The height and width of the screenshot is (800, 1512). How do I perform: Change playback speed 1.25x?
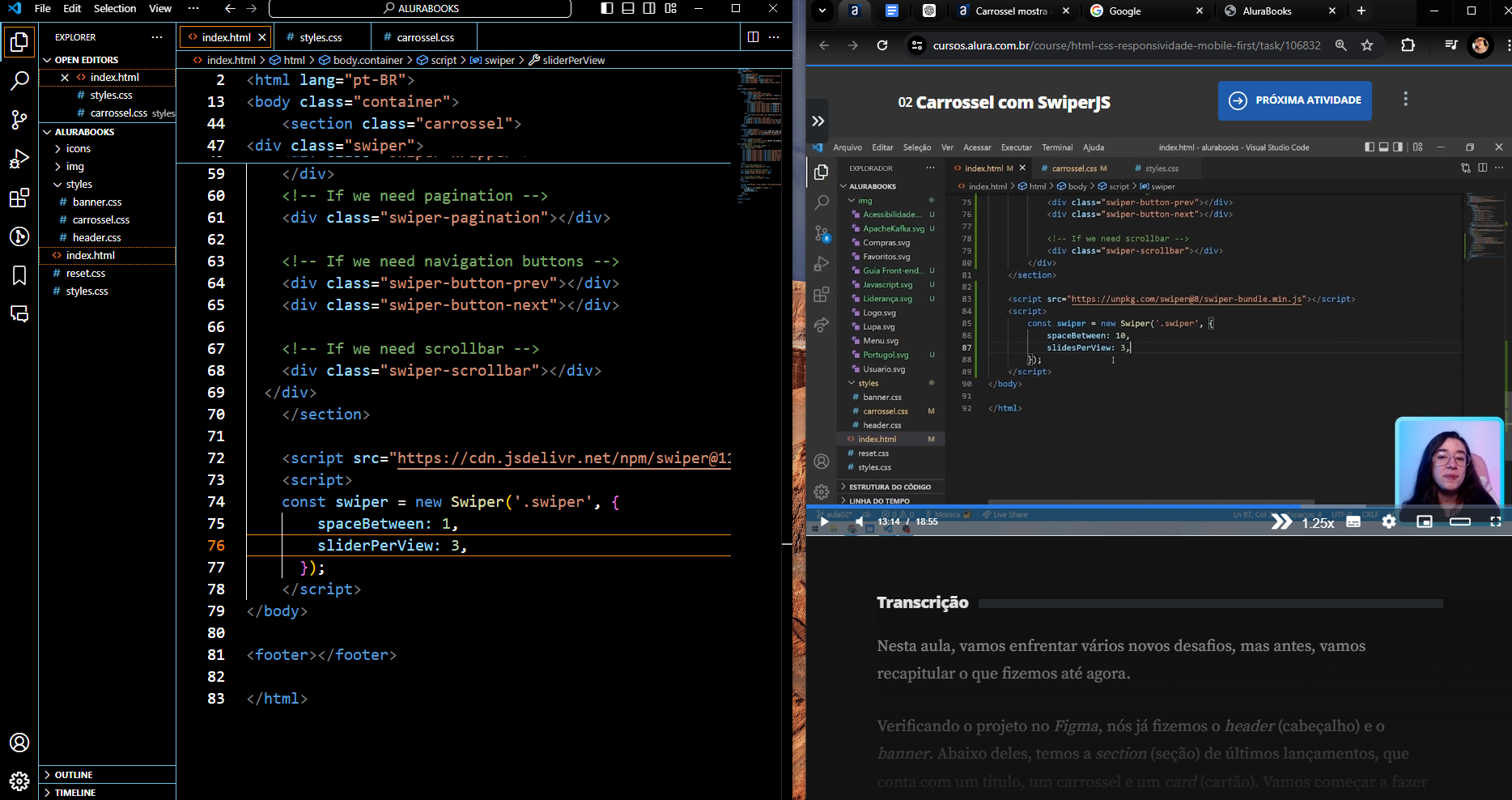tap(1318, 523)
